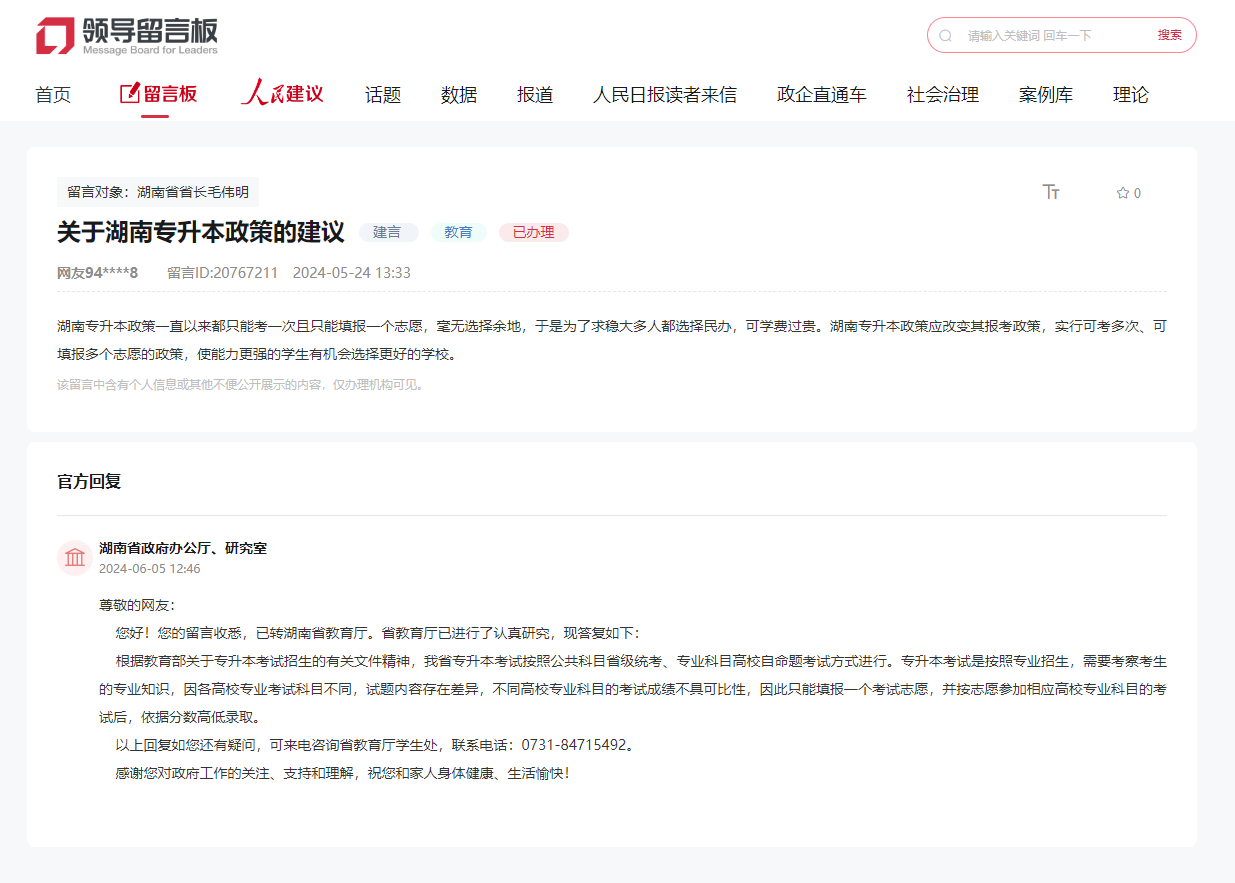
Task: Select the 已办理 status label
Action: [533, 232]
